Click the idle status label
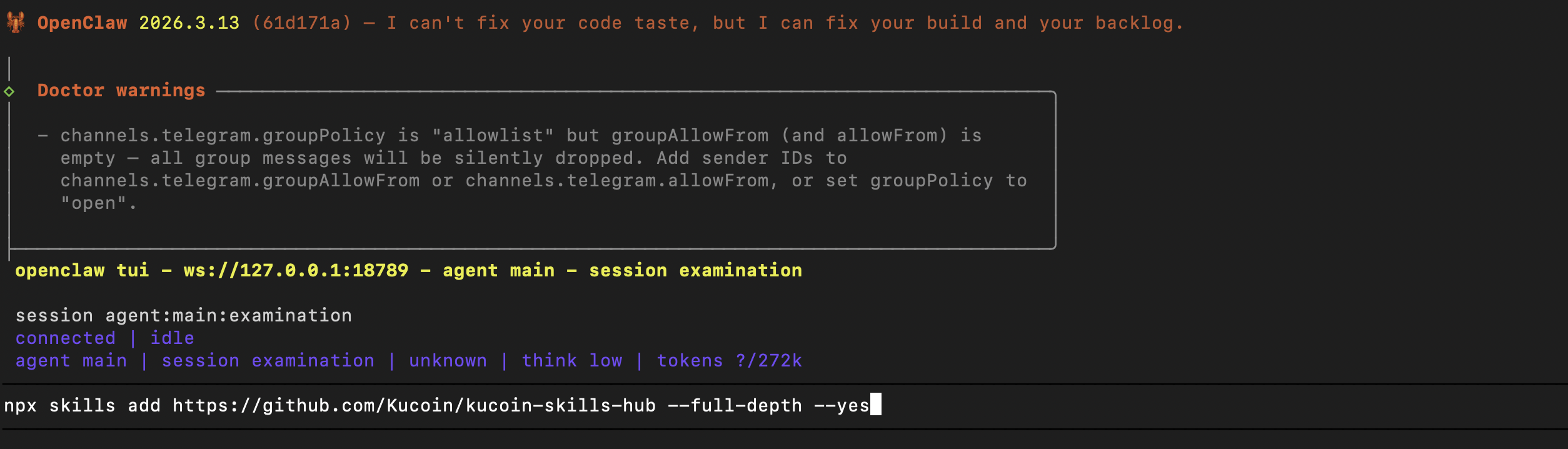 point(172,338)
